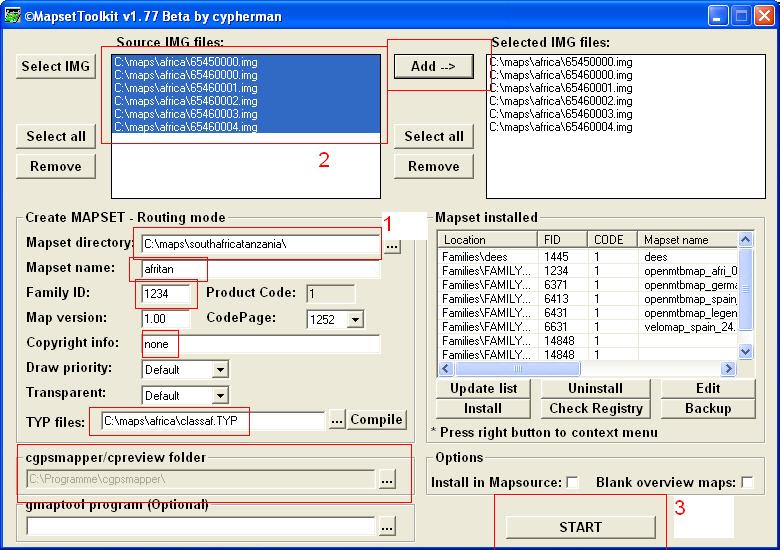Image resolution: width=780 pixels, height=550 pixels.
Task: Open browse button for gmaptool program
Action: pyautogui.click(x=387, y=527)
